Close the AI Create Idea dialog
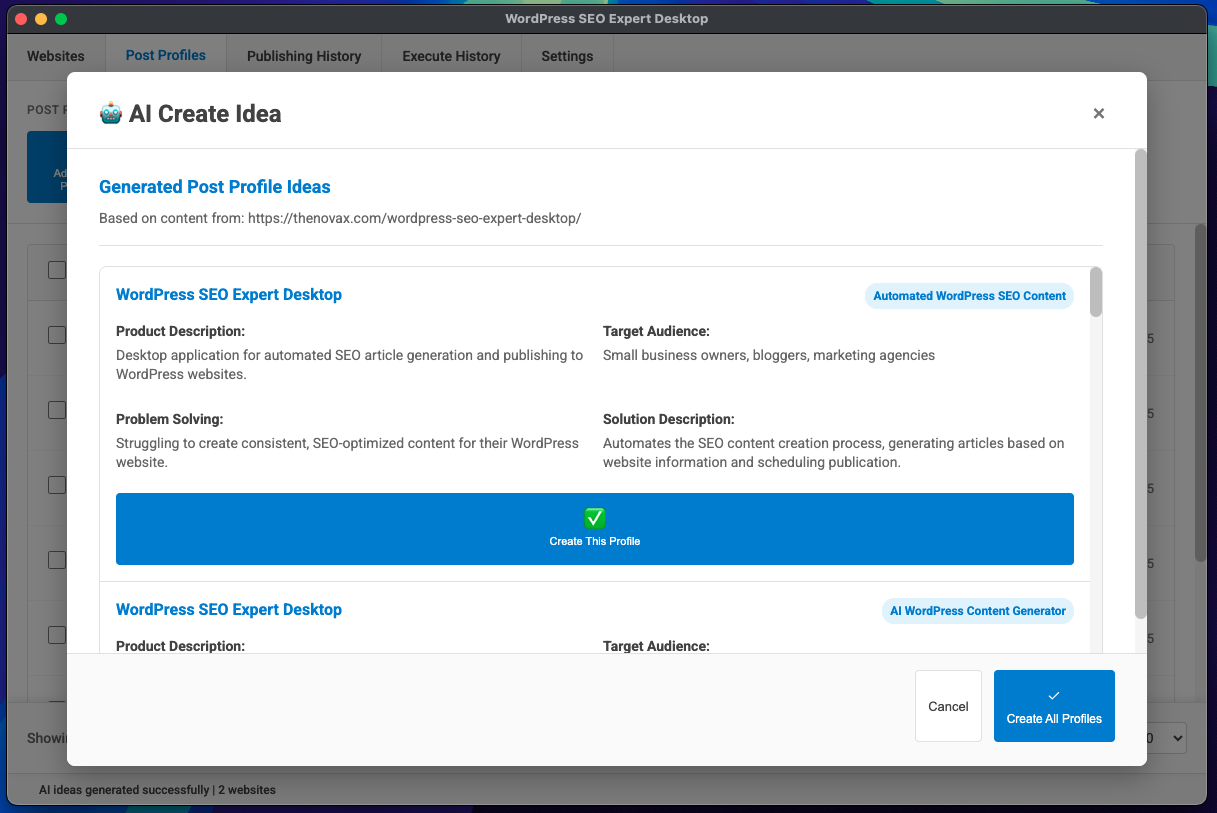Viewport: 1217px width, 813px height. click(x=1098, y=114)
